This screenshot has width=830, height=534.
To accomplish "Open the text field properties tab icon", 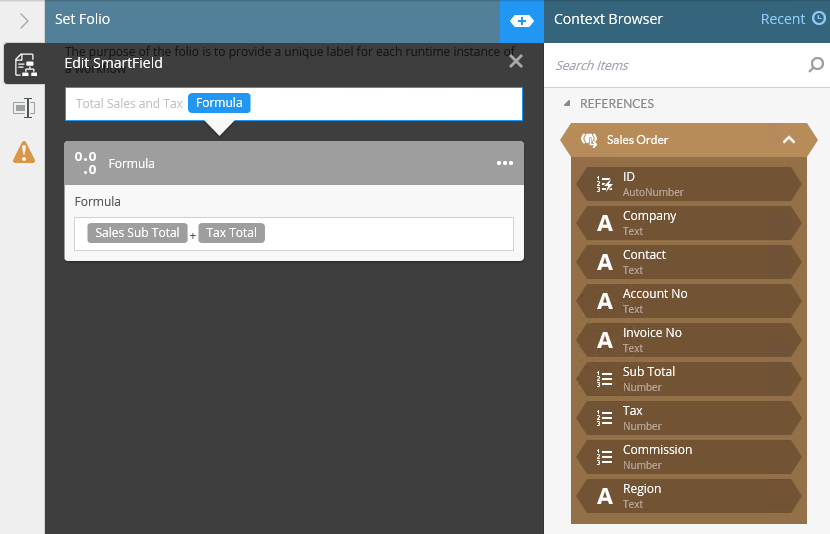I will coord(24,108).
